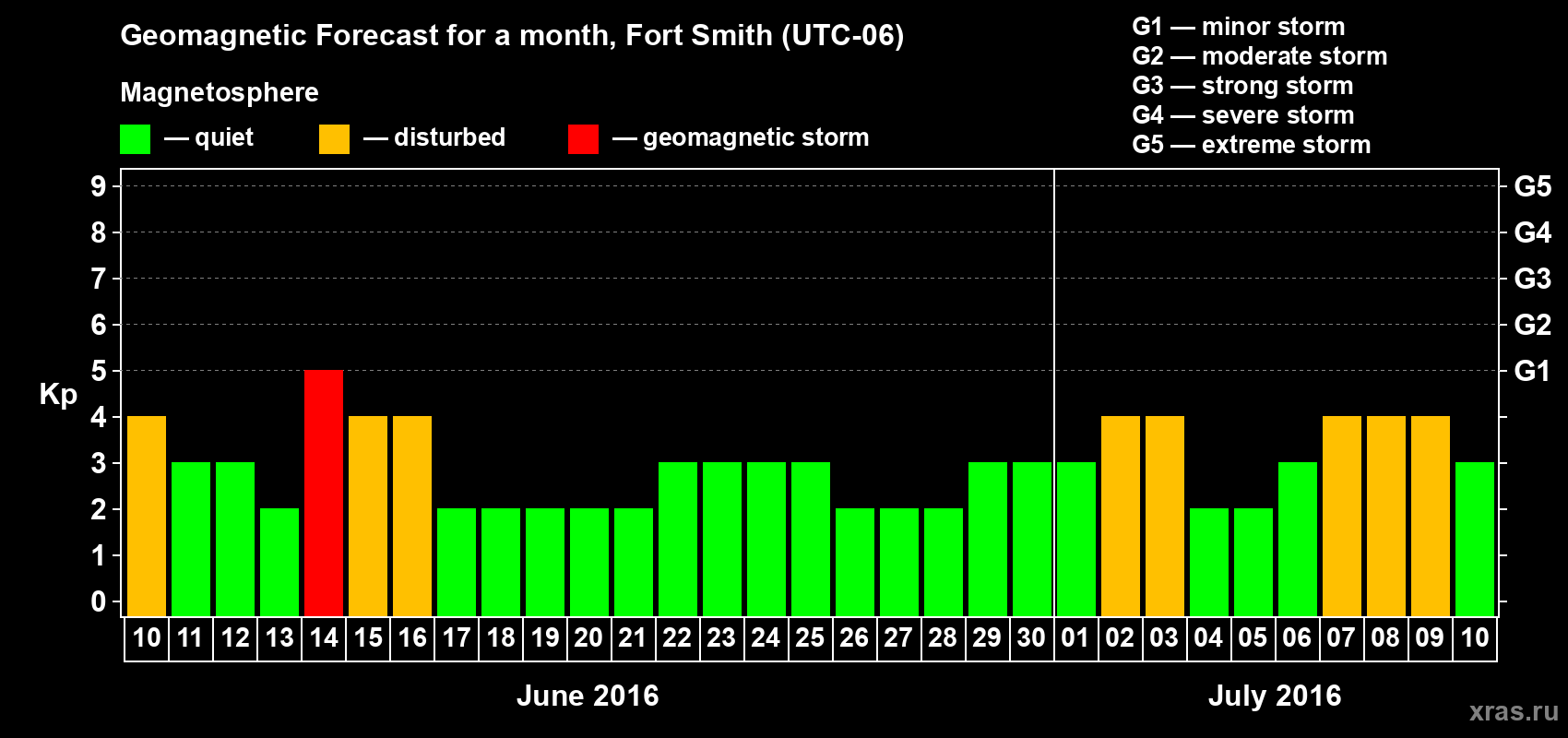Click the 'G4 — severe storm' legend line
The height and width of the screenshot is (738, 1568).
pyautogui.click(x=1243, y=115)
